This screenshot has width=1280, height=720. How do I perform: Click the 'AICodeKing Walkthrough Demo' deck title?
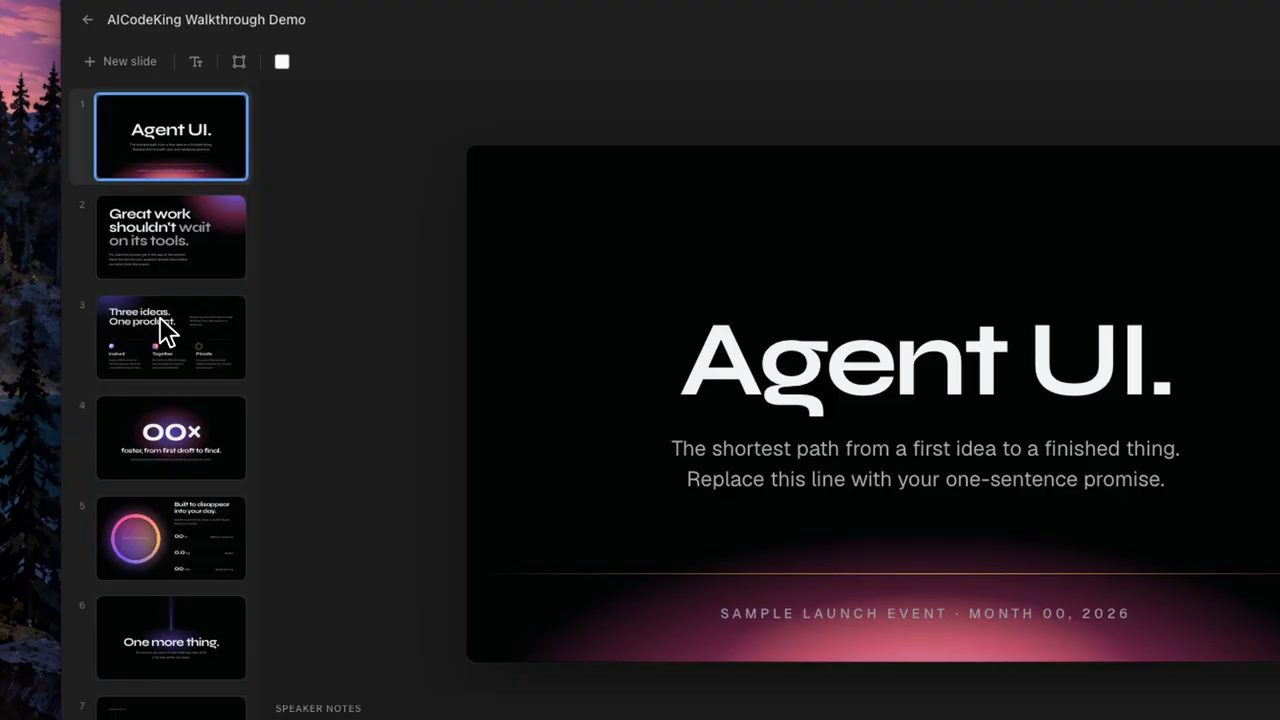(x=206, y=20)
